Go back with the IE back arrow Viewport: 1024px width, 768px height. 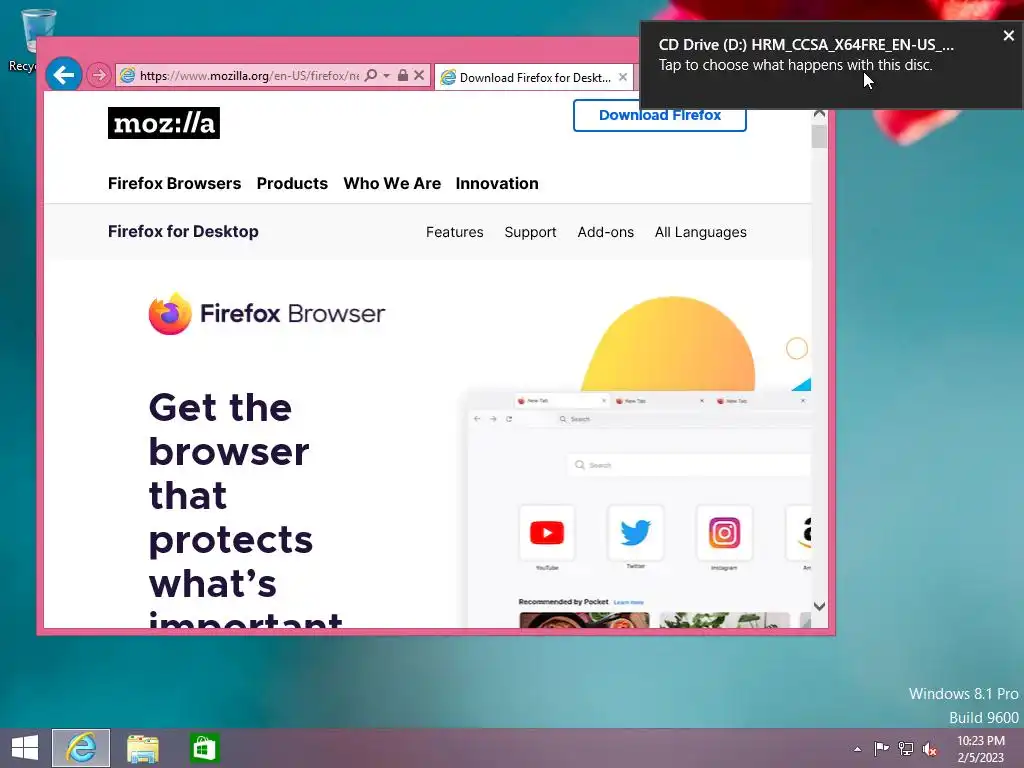click(x=64, y=76)
